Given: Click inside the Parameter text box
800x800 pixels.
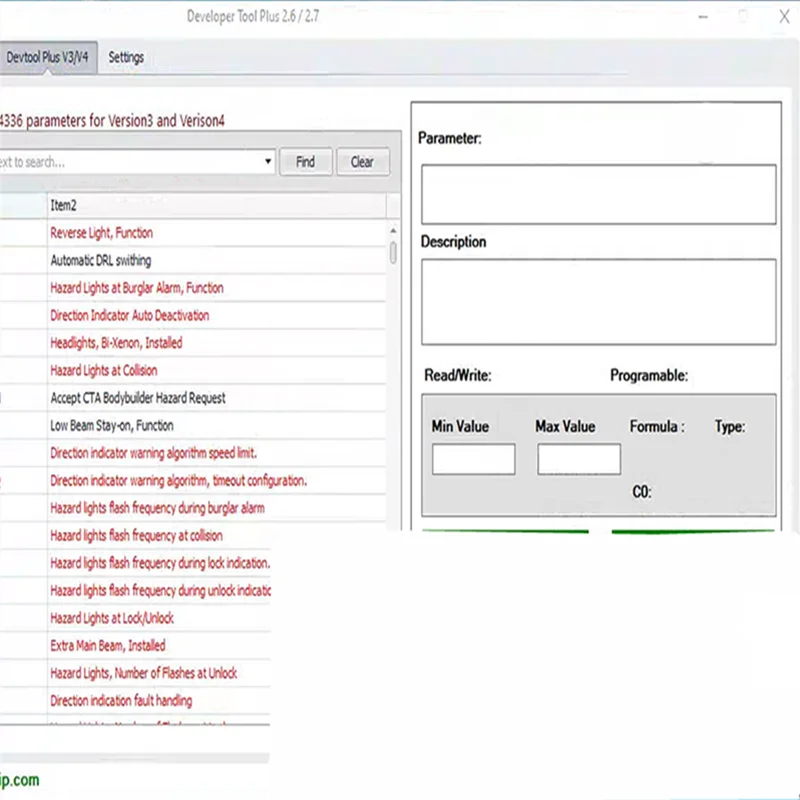Looking at the screenshot, I should (x=598, y=194).
